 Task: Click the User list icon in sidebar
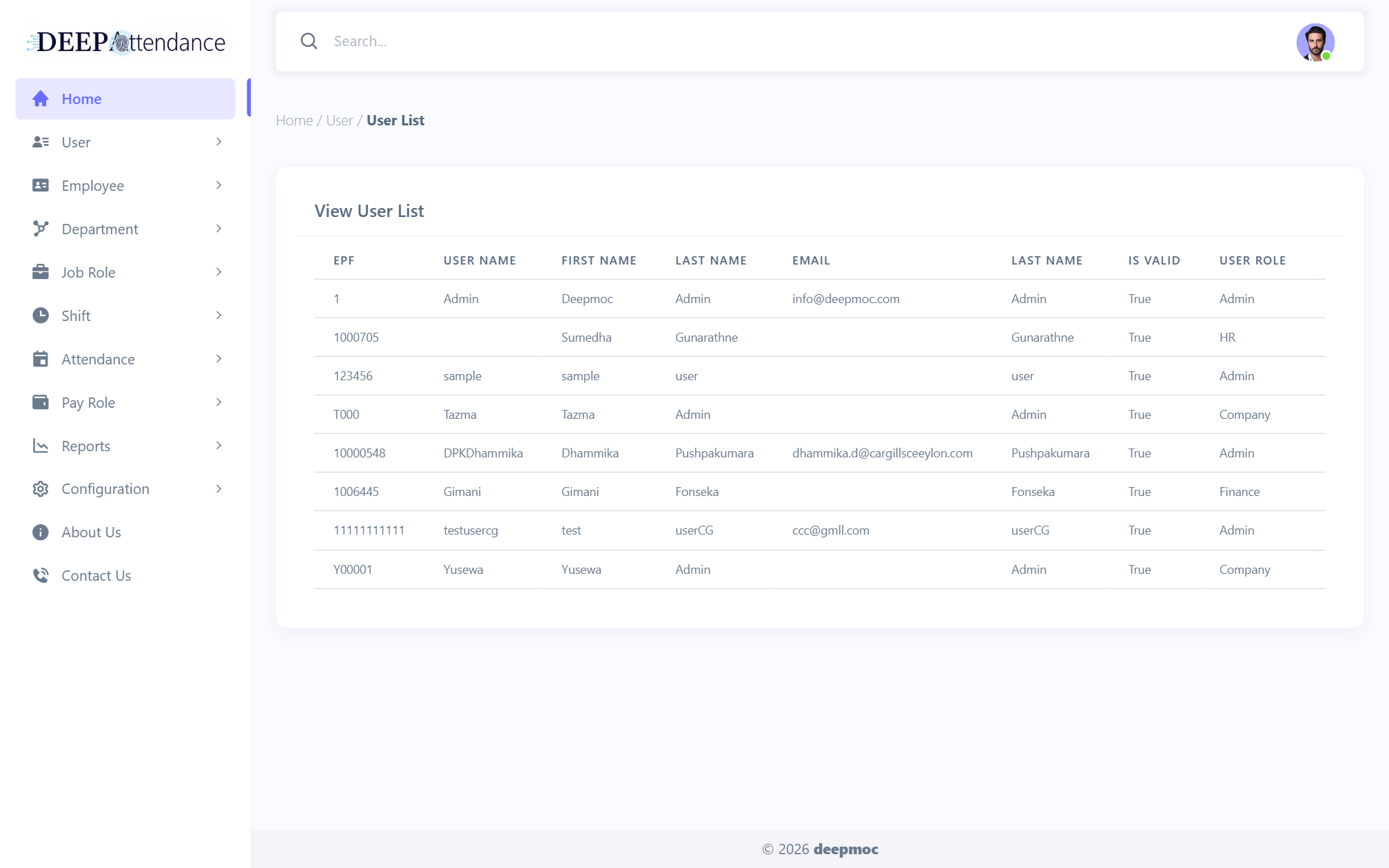(x=41, y=142)
